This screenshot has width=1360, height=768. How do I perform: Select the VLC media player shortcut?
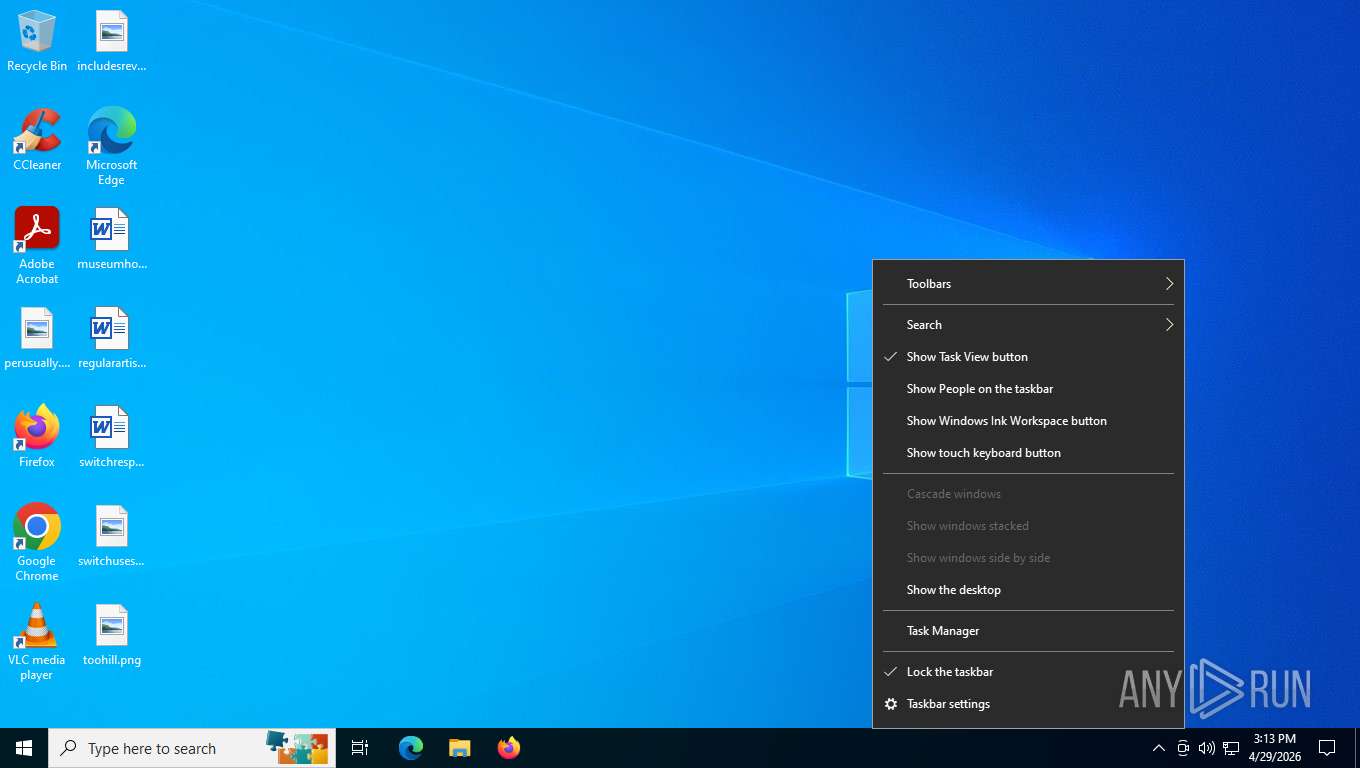37,641
